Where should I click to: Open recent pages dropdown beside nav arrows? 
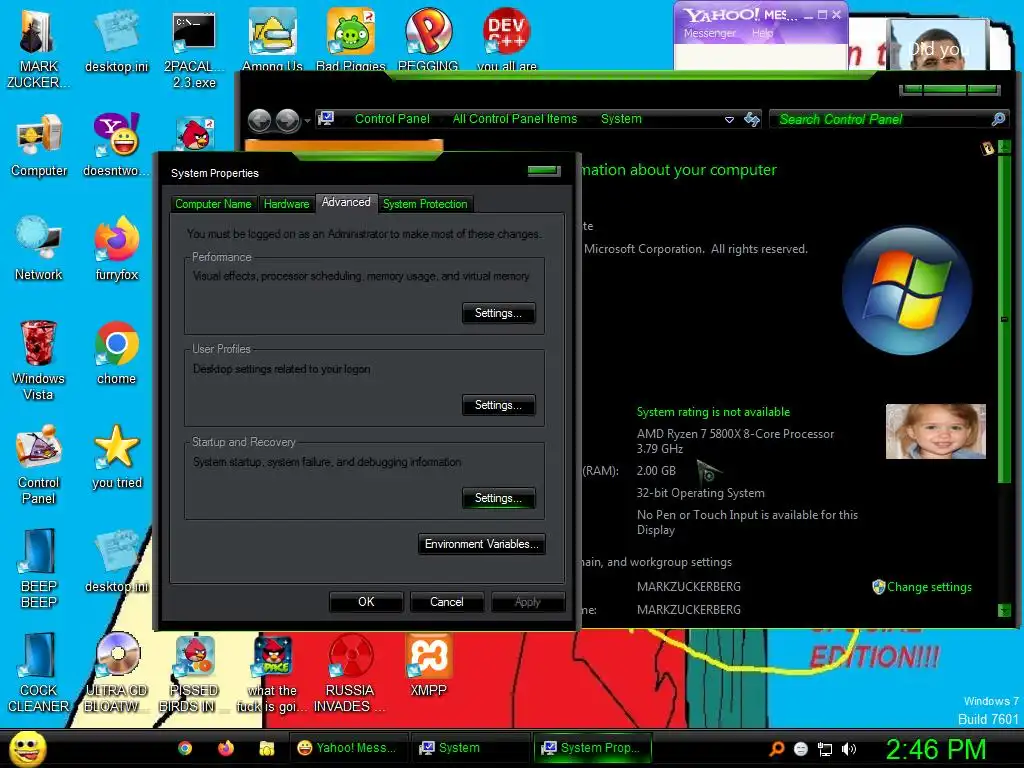[307, 121]
